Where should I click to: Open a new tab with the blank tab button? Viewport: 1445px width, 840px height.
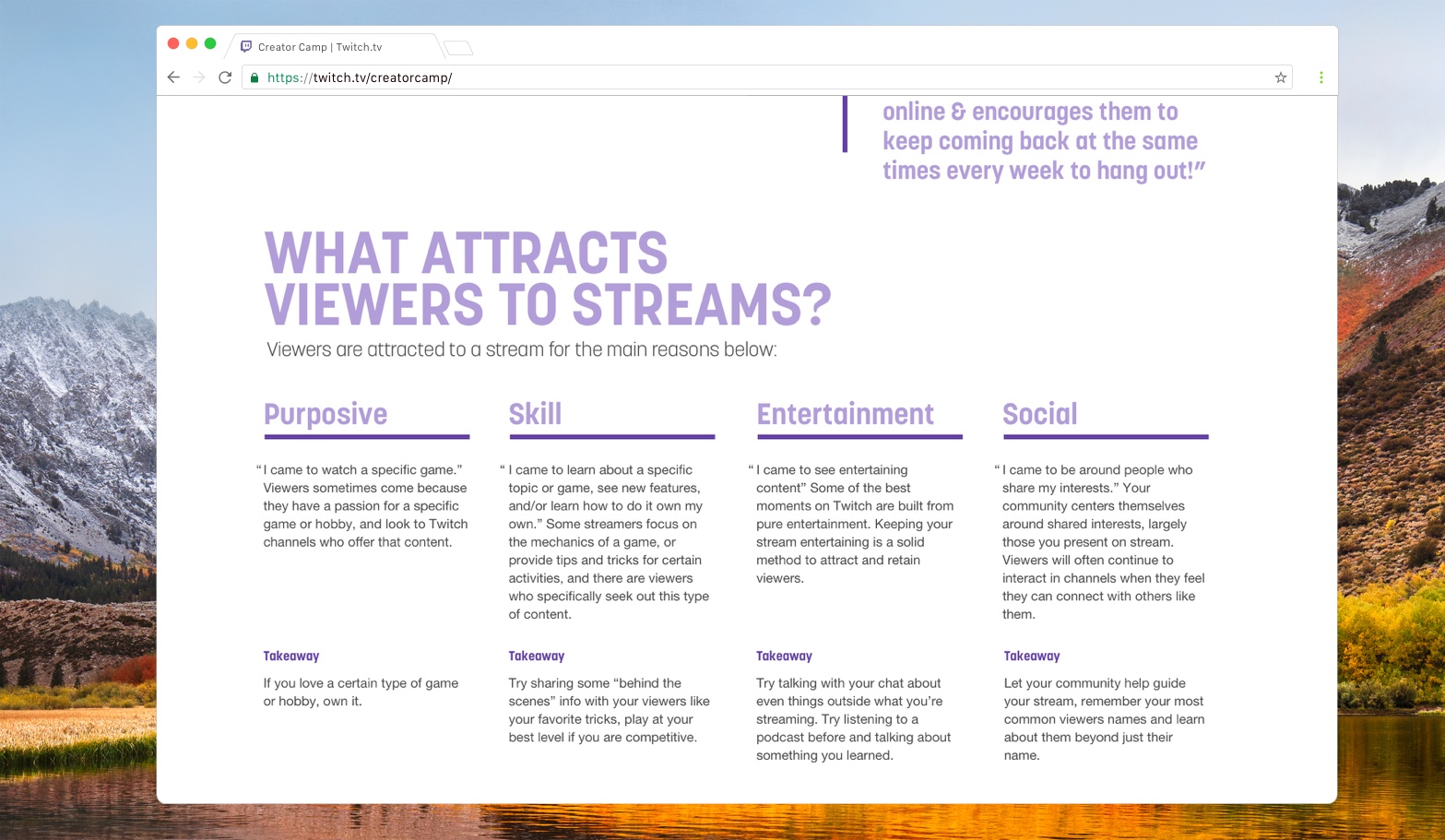(x=458, y=48)
